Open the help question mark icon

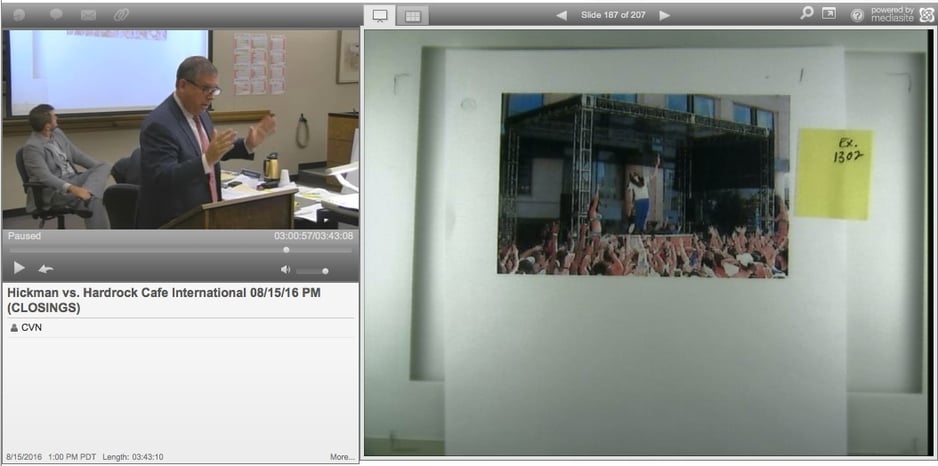[856, 15]
